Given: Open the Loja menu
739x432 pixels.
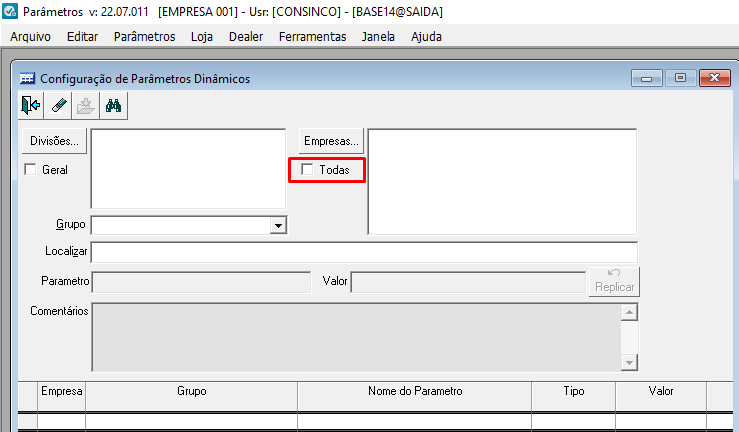Looking at the screenshot, I should pyautogui.click(x=202, y=36).
